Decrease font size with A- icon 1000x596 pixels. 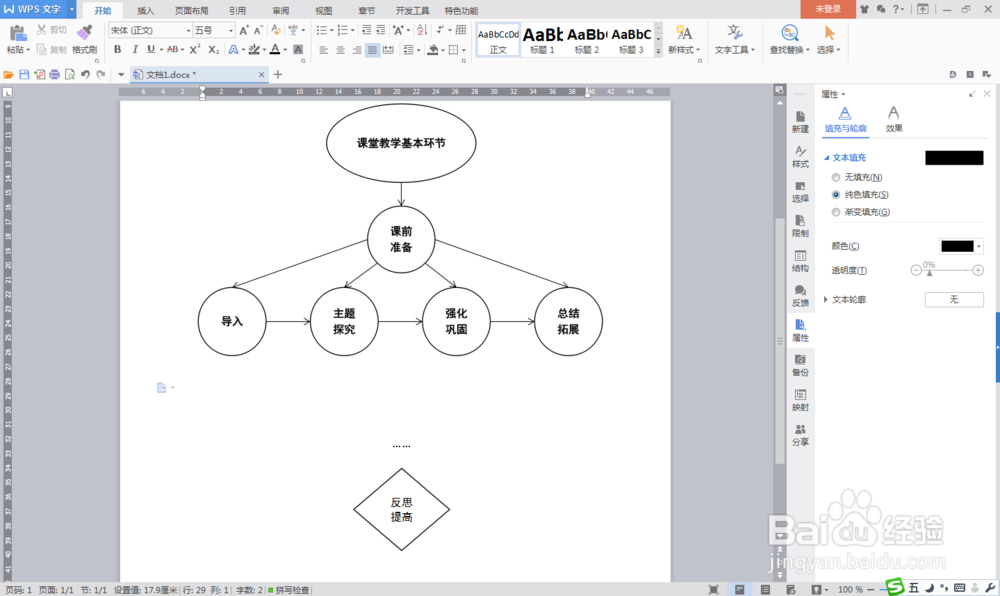(x=258, y=31)
